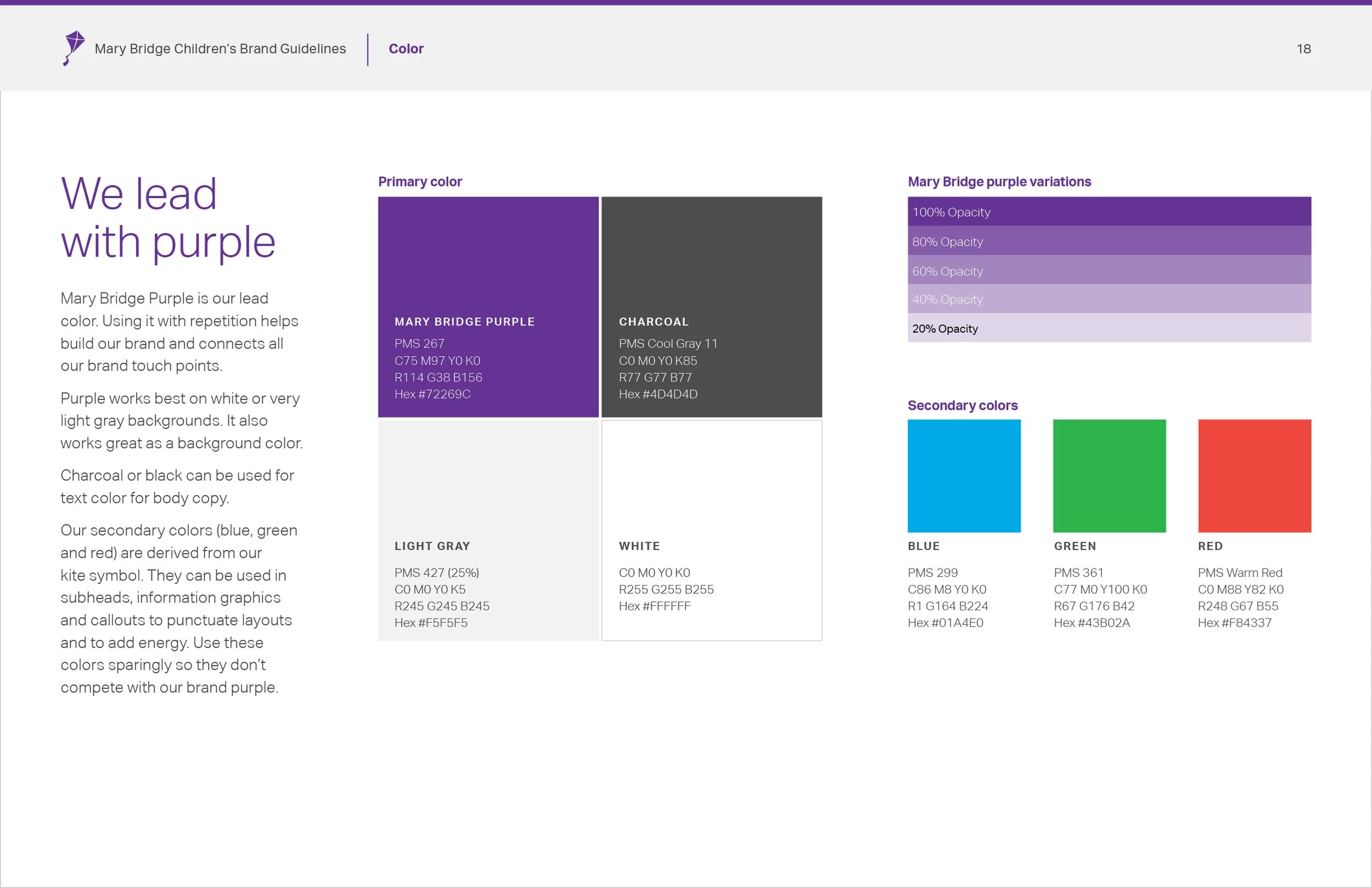
Task: Click the text 'Hex #72269C'
Action: tap(432, 394)
